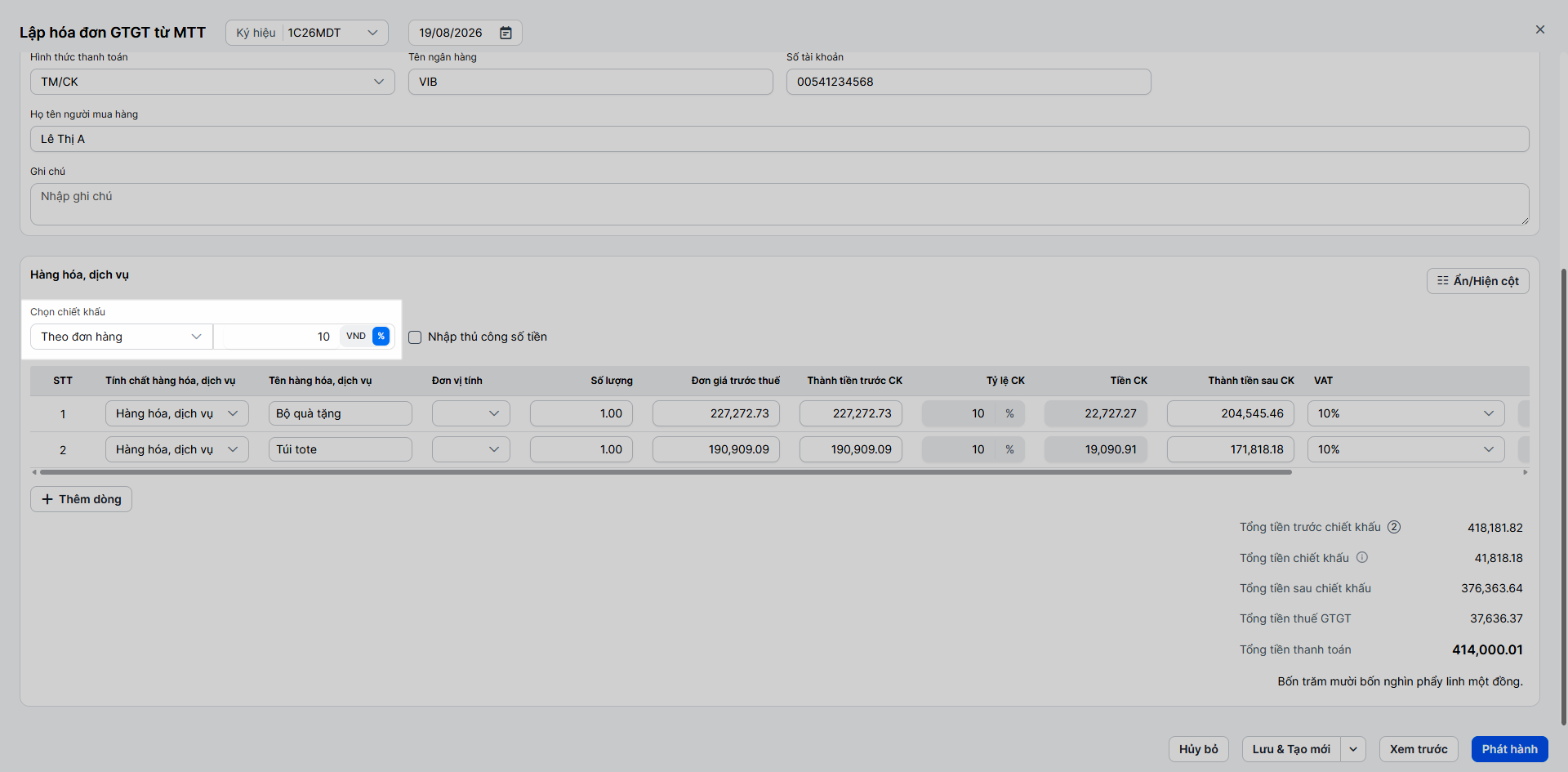Image resolution: width=1568 pixels, height=772 pixels.
Task: Click the Họ tên người mua hàng field
Action: pyautogui.click(x=780, y=139)
